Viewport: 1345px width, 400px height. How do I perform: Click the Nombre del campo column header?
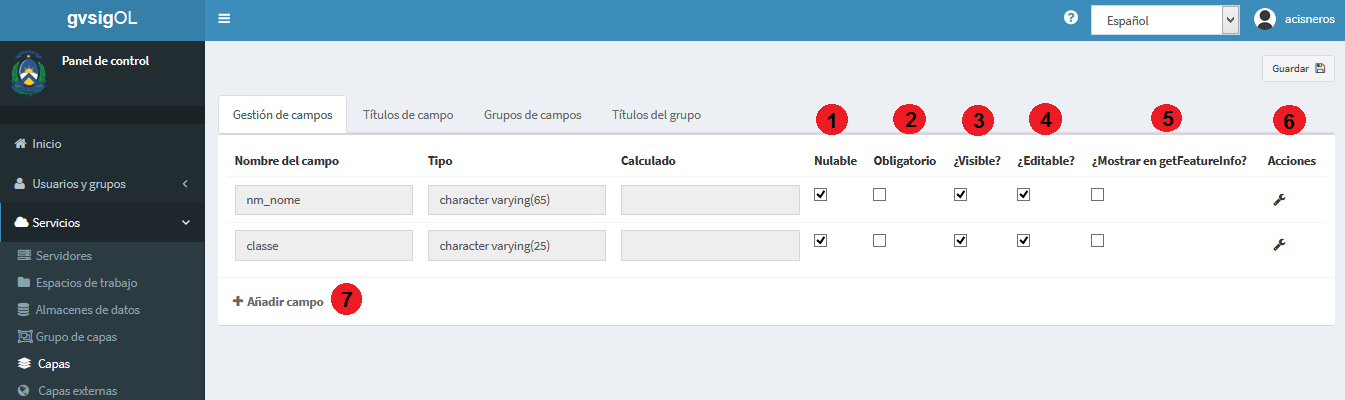(x=289, y=160)
